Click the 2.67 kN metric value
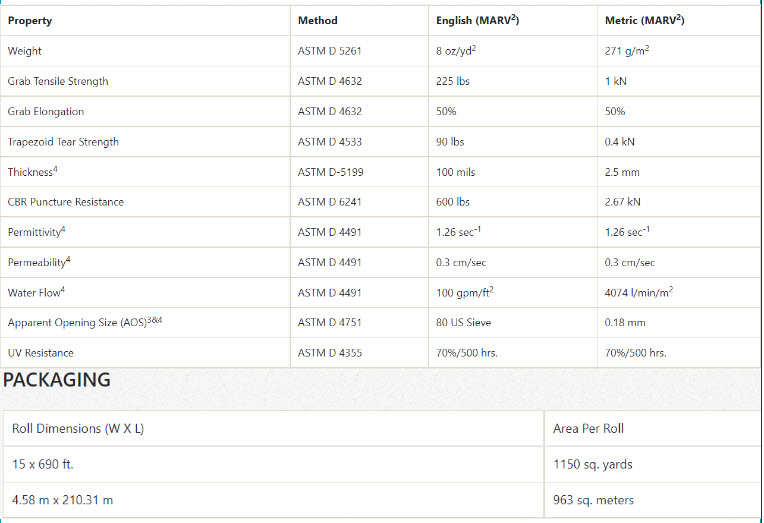 [623, 202]
